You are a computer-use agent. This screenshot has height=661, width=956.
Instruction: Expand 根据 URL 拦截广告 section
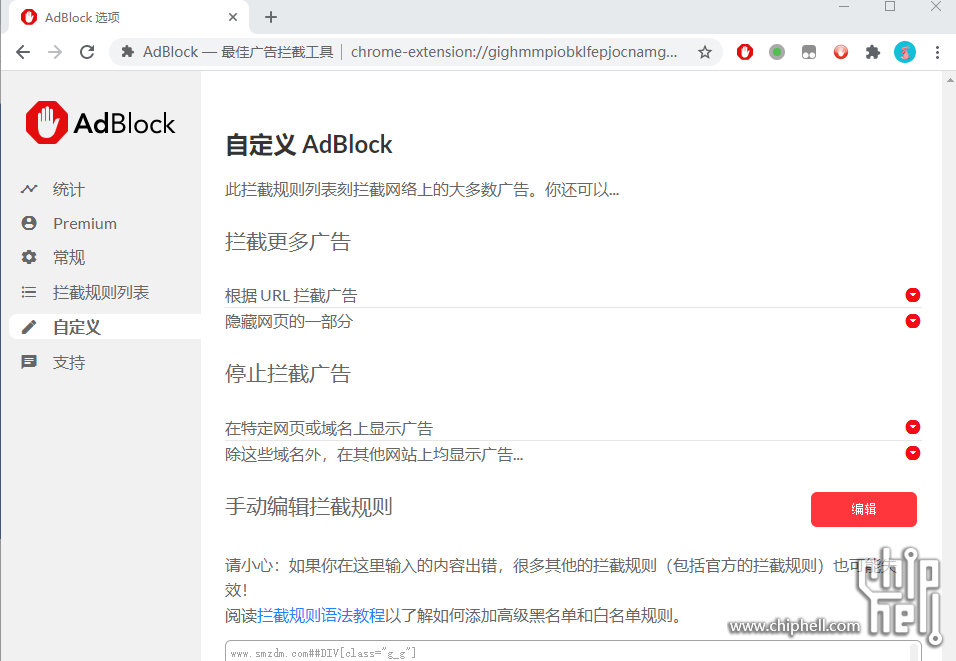click(x=912, y=295)
